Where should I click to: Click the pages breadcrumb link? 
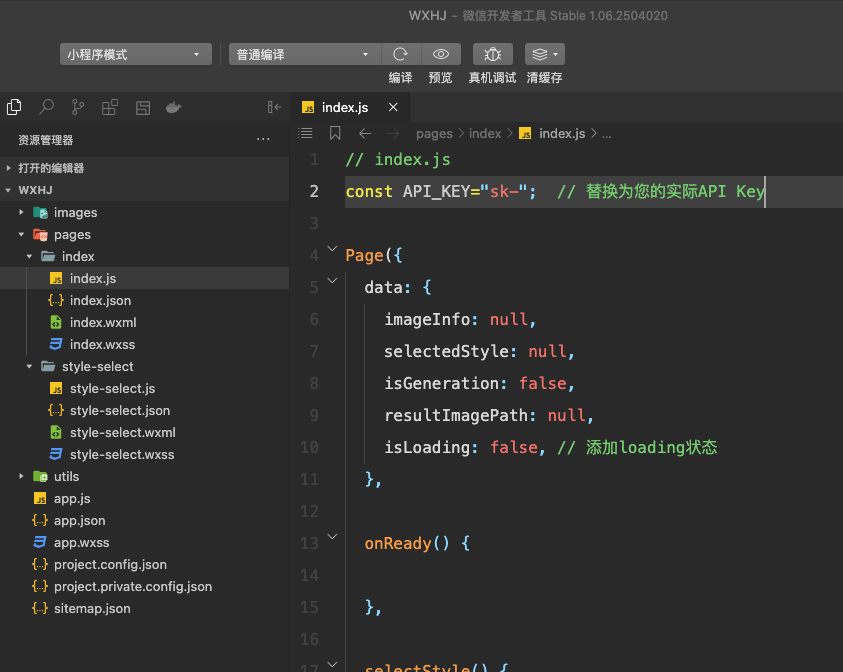(x=434, y=133)
